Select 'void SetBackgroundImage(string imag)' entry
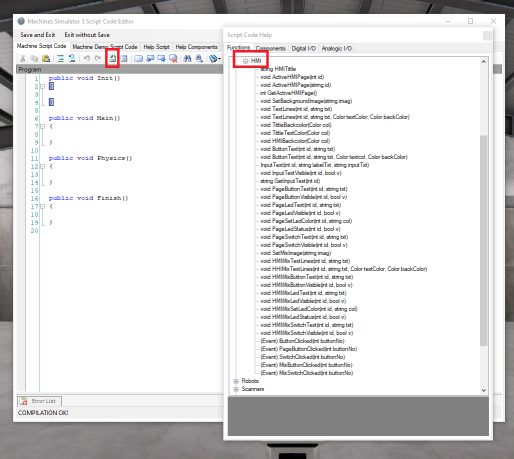Viewport: 514px width, 459px height. coord(306,101)
